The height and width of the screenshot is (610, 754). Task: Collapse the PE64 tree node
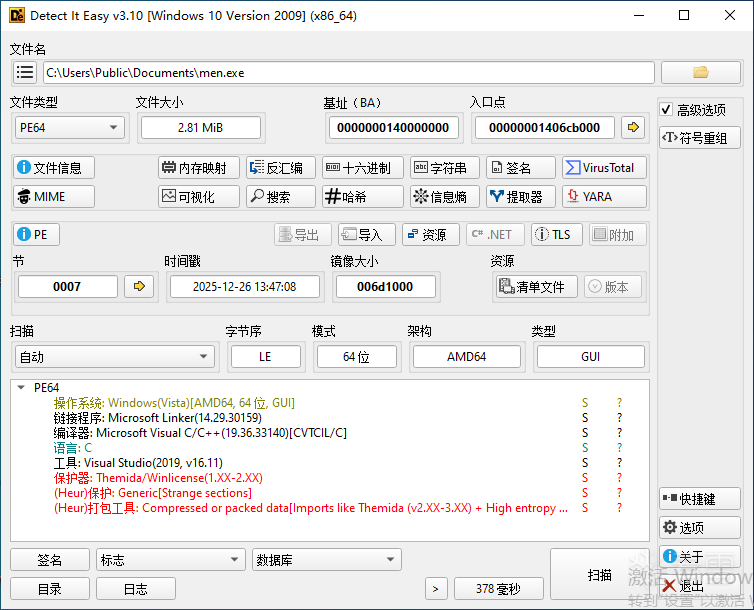[21, 388]
